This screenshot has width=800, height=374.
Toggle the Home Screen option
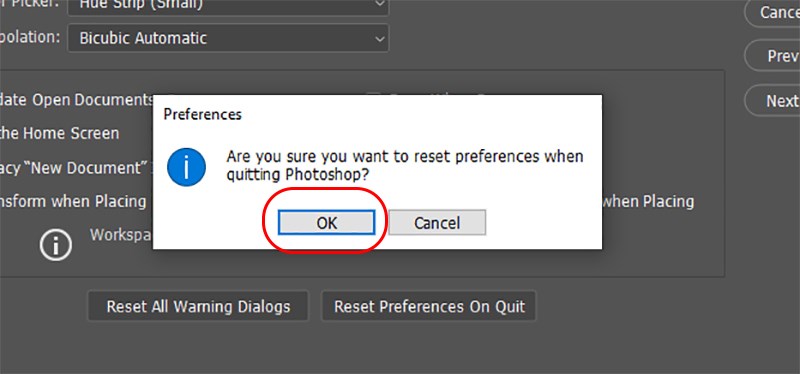(x=59, y=134)
